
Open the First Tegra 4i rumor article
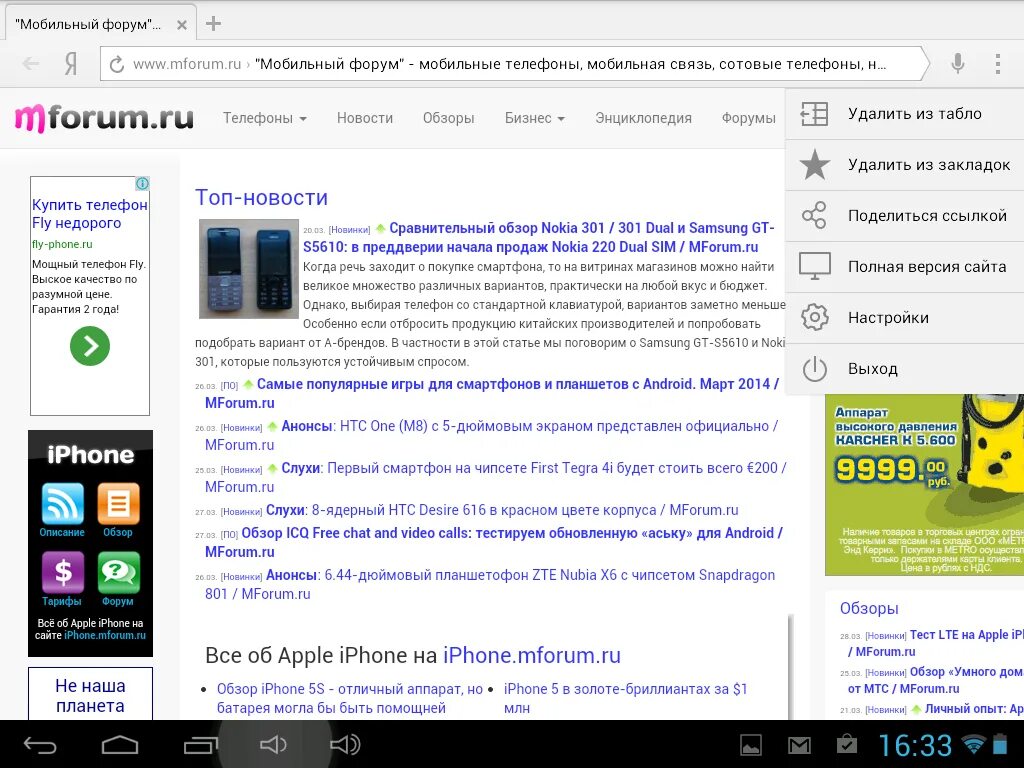pos(496,477)
